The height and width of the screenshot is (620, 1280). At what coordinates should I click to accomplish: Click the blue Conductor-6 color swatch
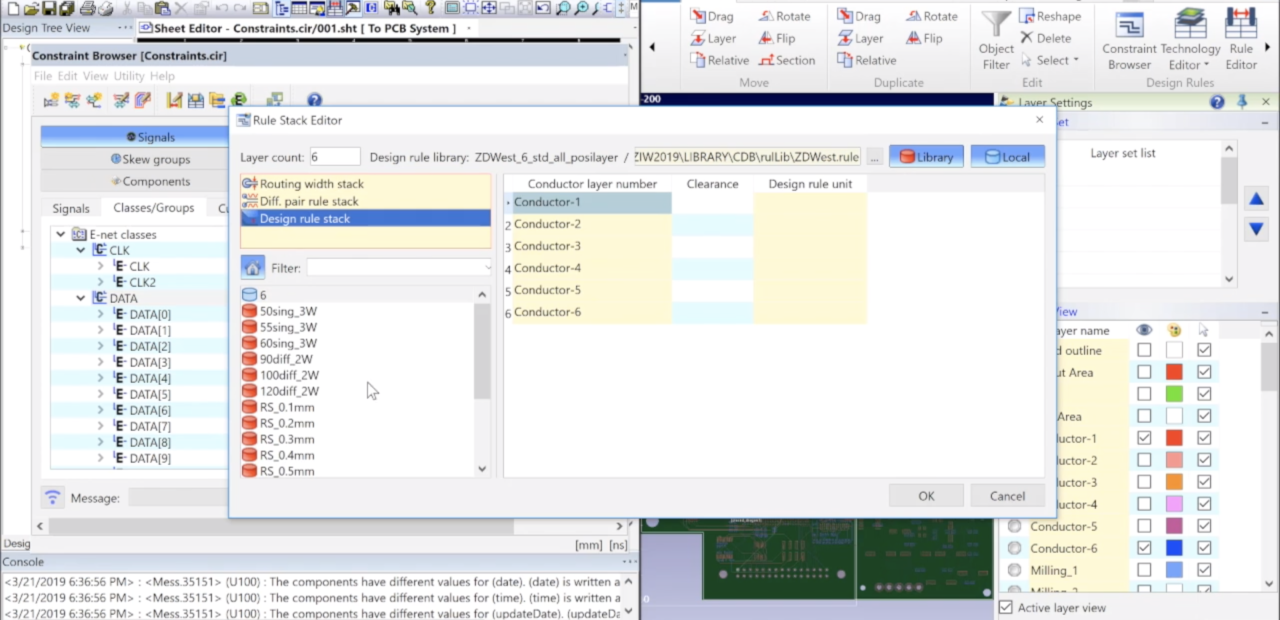tap(1174, 548)
